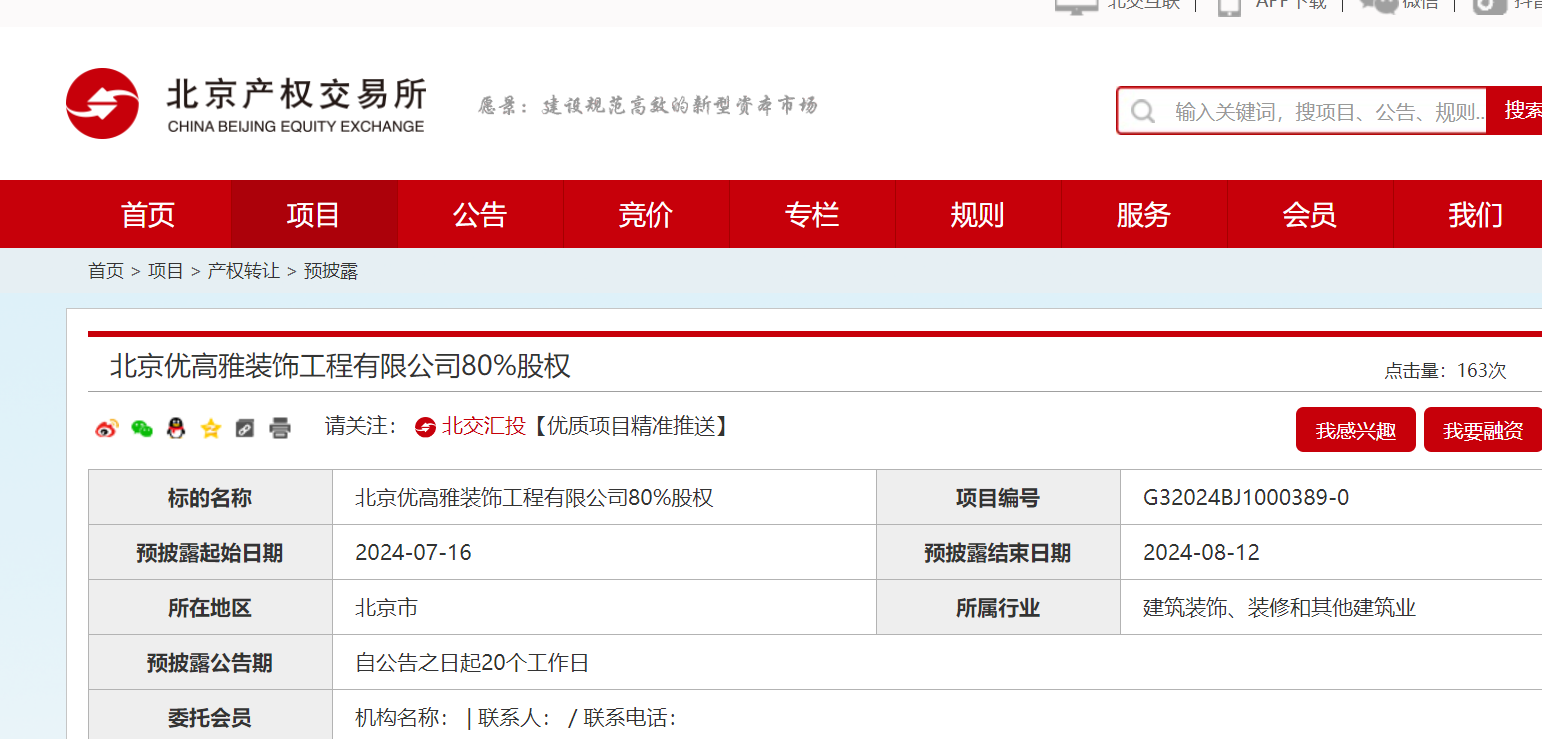Viewport: 1542px width, 739px height.
Task: Click the page title 北京优高雅装饰工程有限公司80%股权
Action: pyautogui.click(x=340, y=366)
